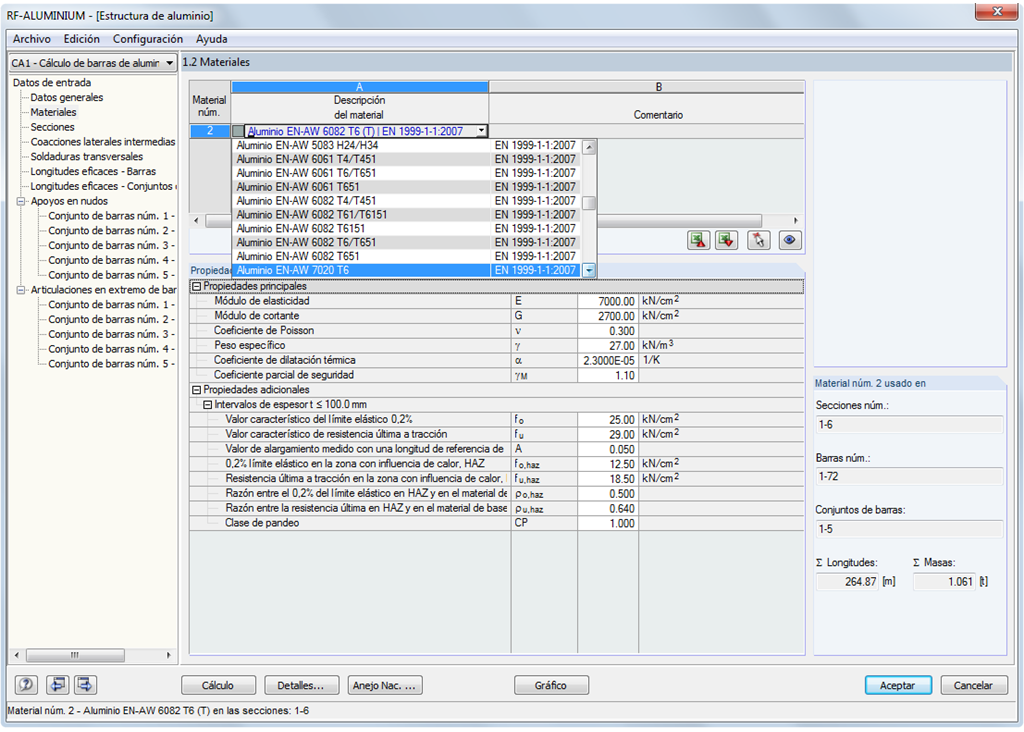Screen dimensions: 1024x732
Task: Click the Excel import icon with down arrow
Action: tap(726, 240)
